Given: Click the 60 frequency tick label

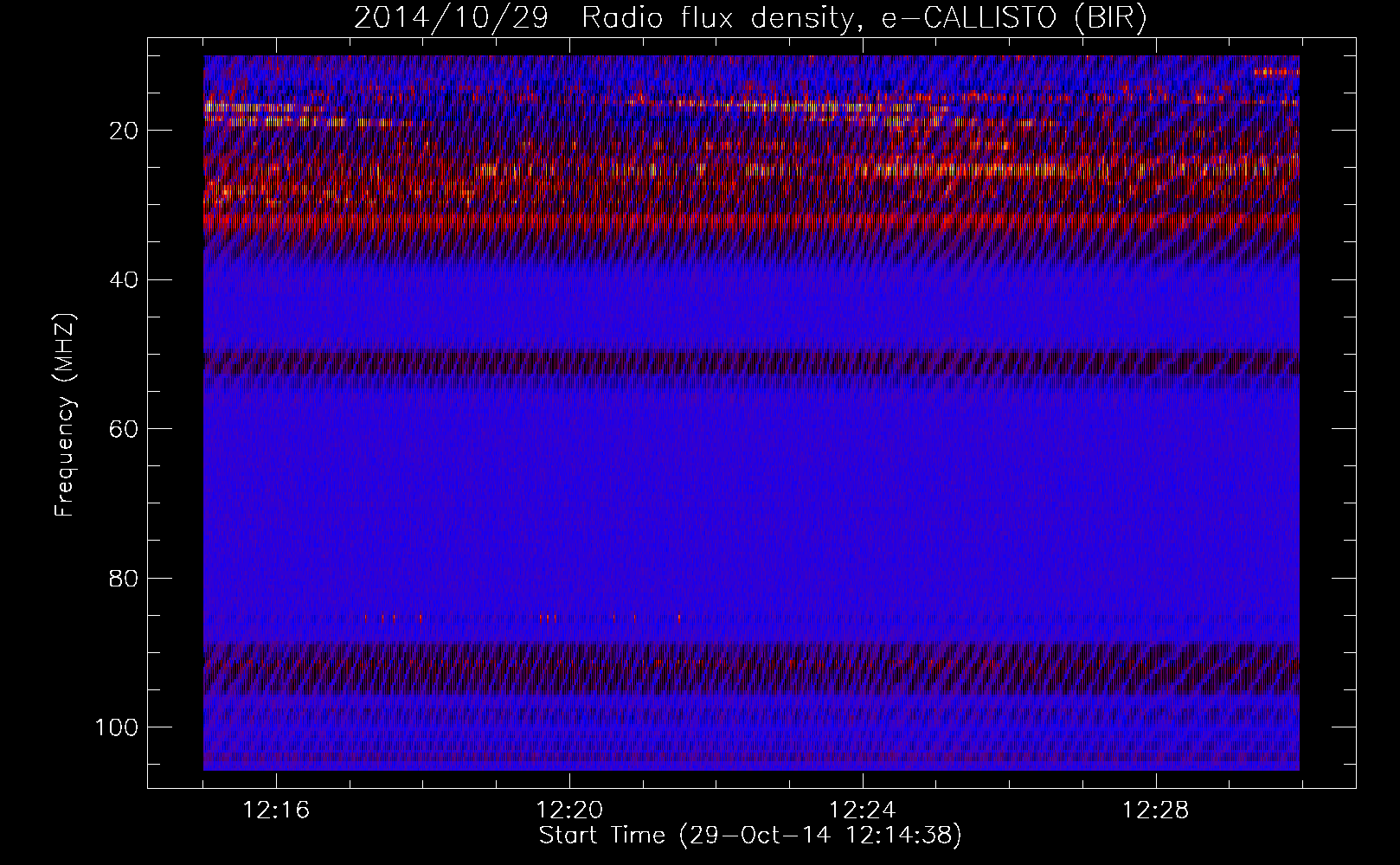Looking at the screenshot, I should point(125,428).
